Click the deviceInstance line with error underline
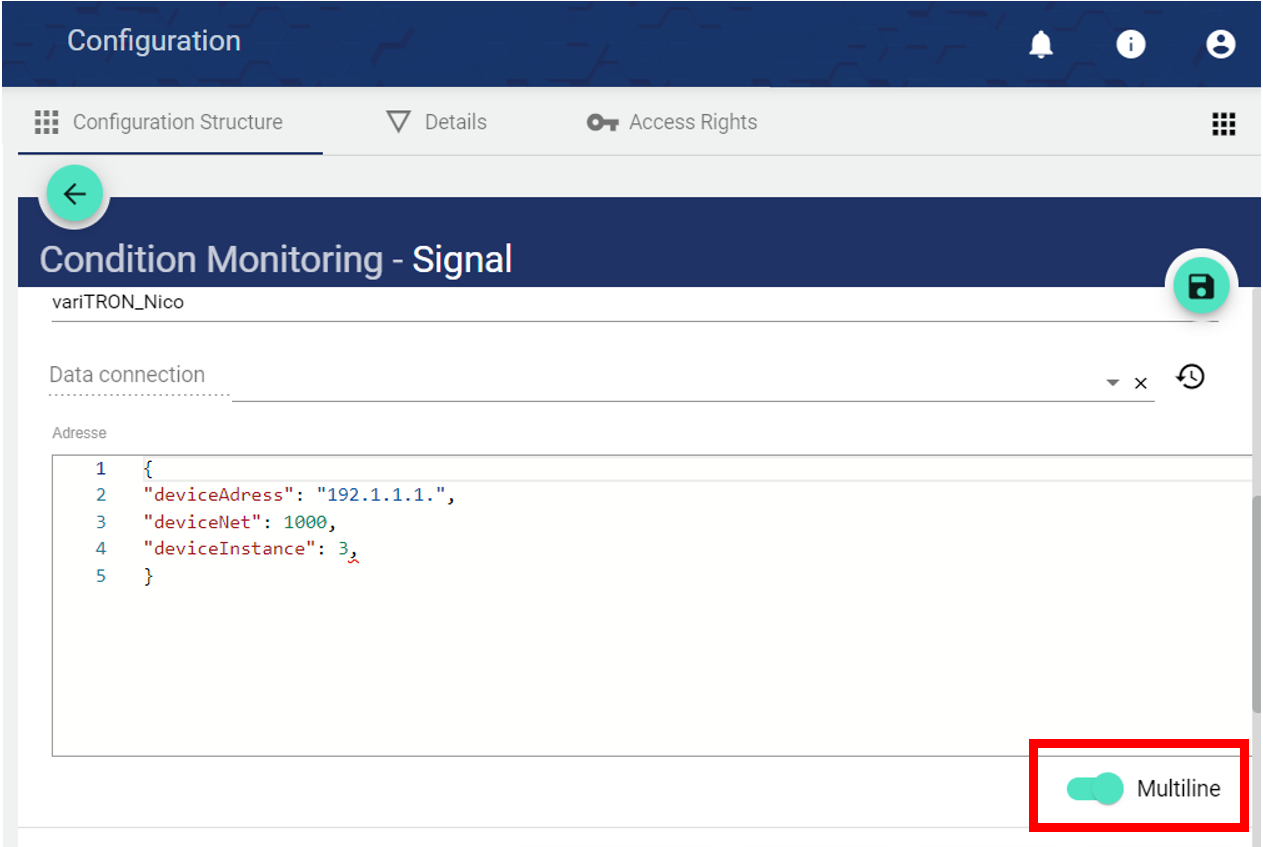This screenshot has height=847, width=1263. tap(250, 549)
